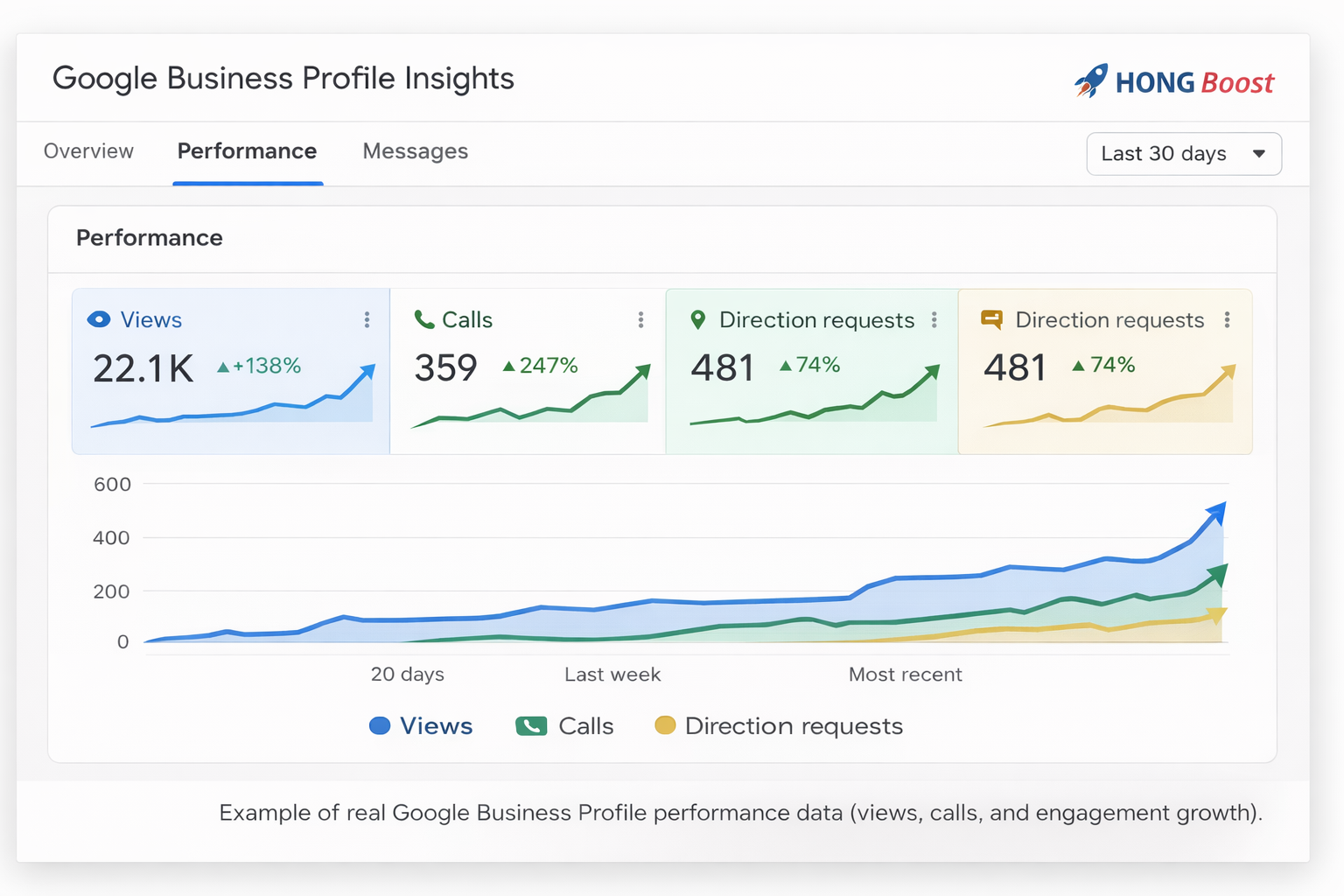Switch to the Overview tab
This screenshot has height=896, width=1344.
(x=88, y=151)
